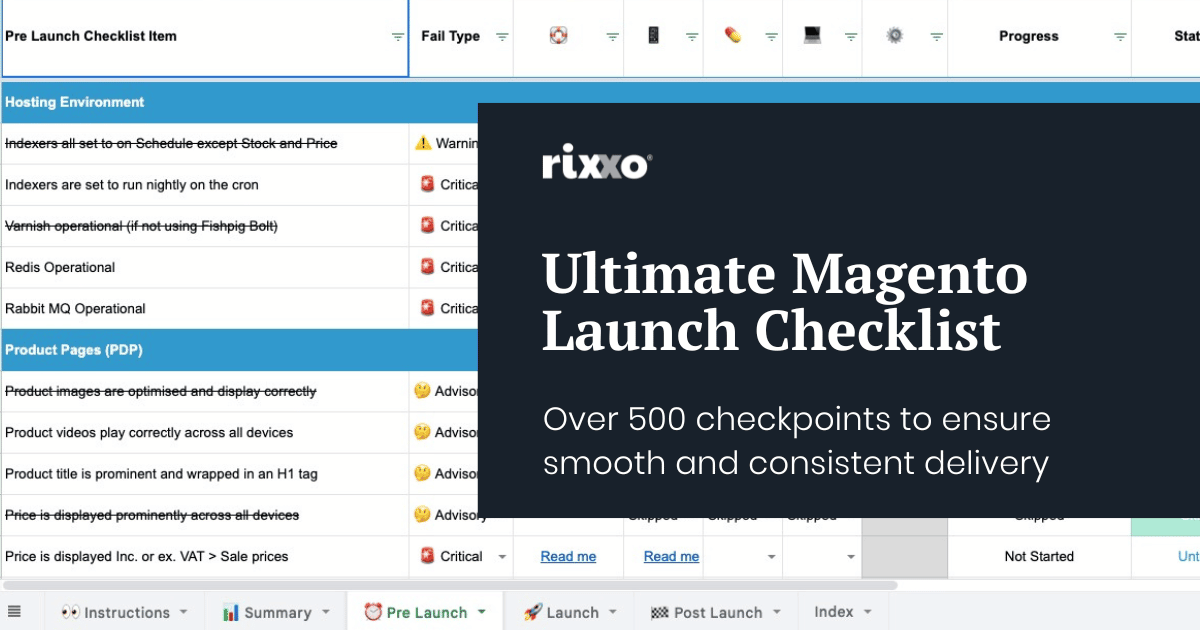Open the filter on the Progress column
The height and width of the screenshot is (630, 1200).
tap(1119, 35)
